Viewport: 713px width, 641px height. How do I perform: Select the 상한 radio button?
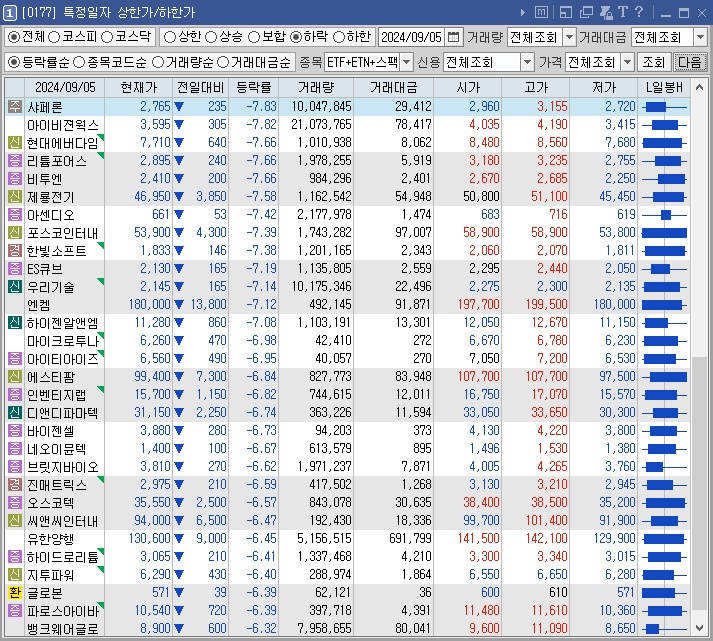tap(170, 37)
